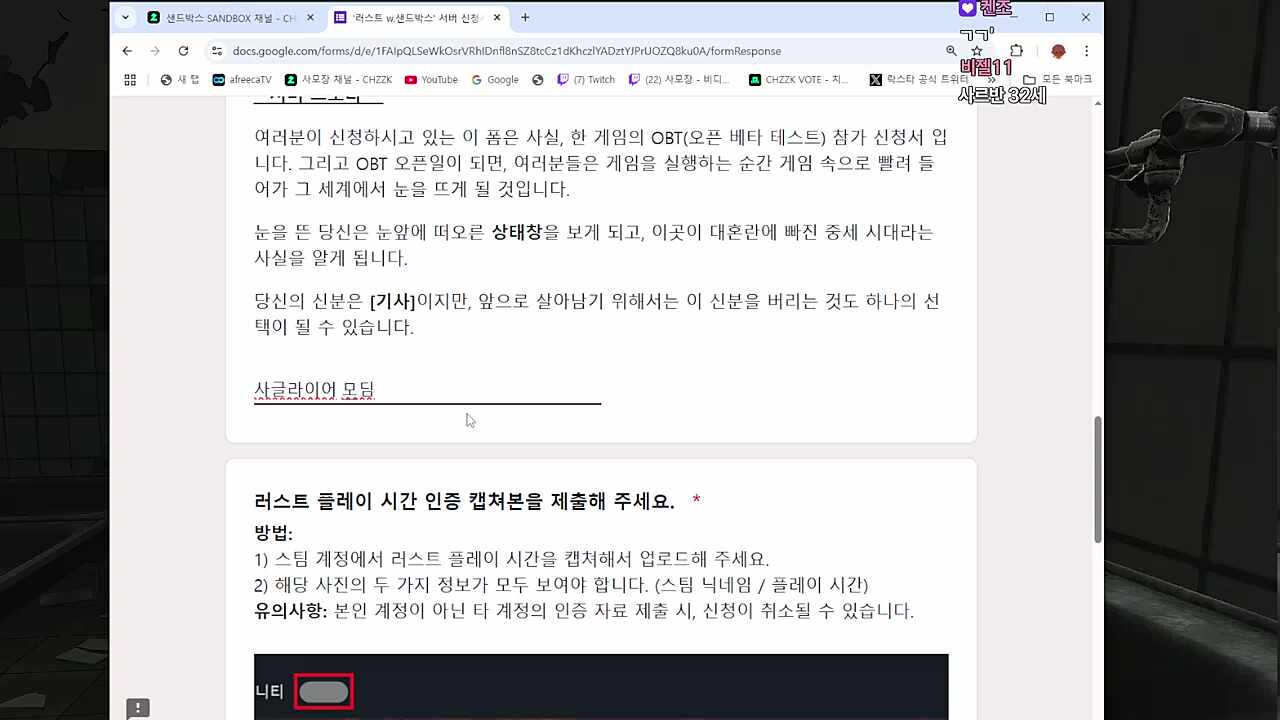Open the (7) Twitch bookmark
This screenshot has height=720, width=1280.
tap(586, 80)
